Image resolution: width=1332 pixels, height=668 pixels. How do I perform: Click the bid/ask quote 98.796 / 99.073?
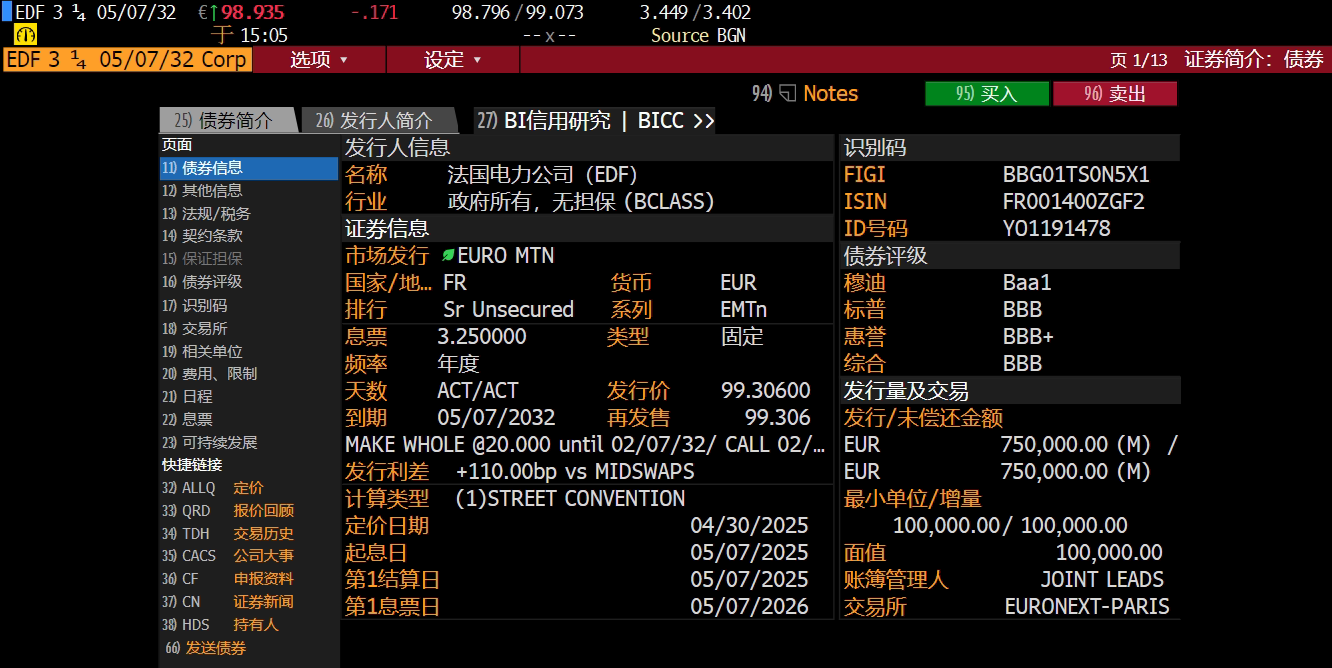pyautogui.click(x=518, y=13)
